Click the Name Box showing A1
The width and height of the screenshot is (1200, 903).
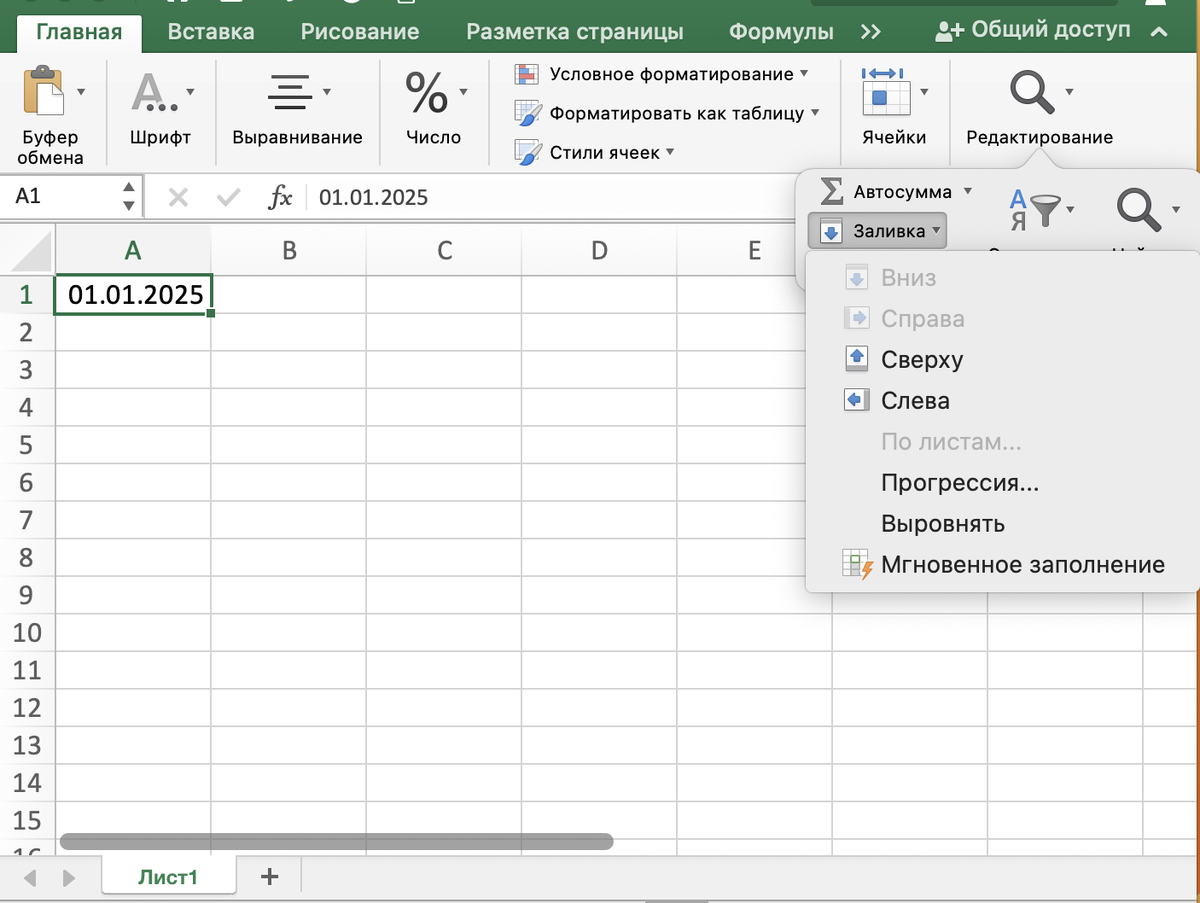pyautogui.click(x=62, y=196)
